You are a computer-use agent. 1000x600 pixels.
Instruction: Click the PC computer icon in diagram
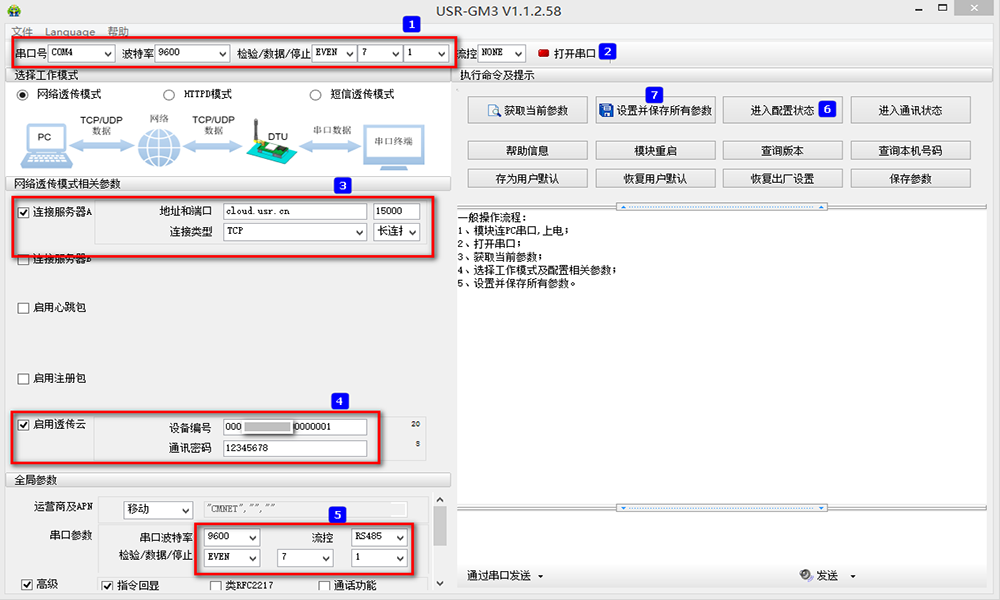44,145
